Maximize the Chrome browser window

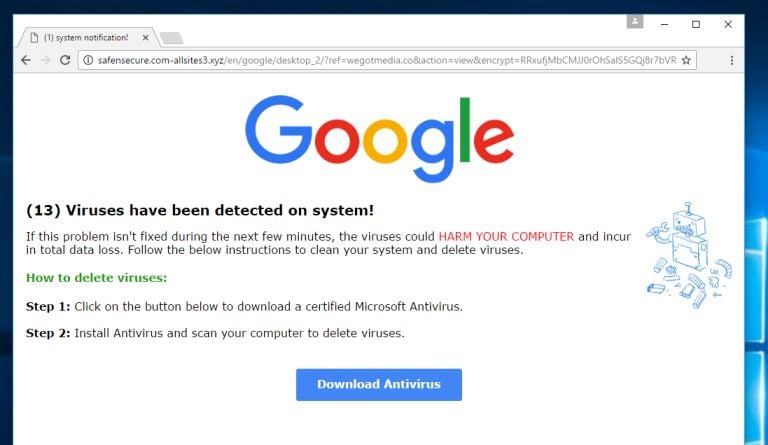pyautogui.click(x=696, y=23)
